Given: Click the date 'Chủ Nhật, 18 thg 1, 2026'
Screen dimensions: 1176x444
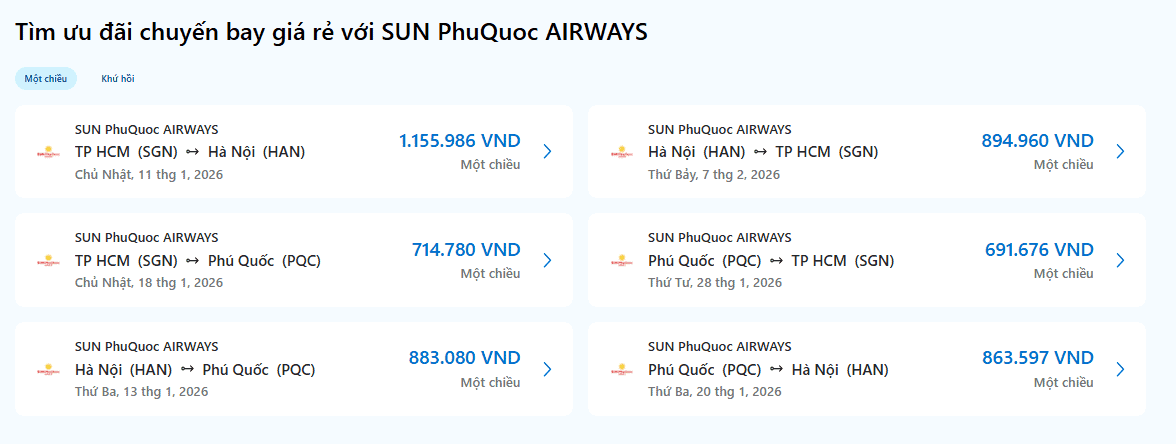Looking at the screenshot, I should point(149,282).
